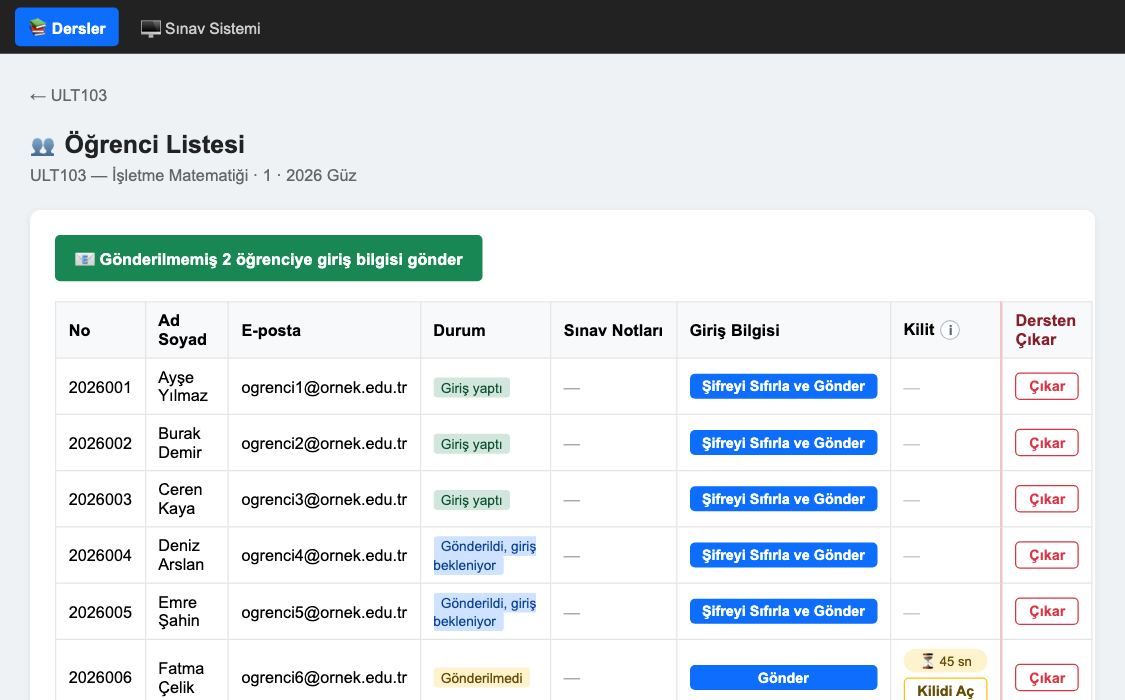
Task: Click the Kilit info icon
Action: tap(949, 330)
